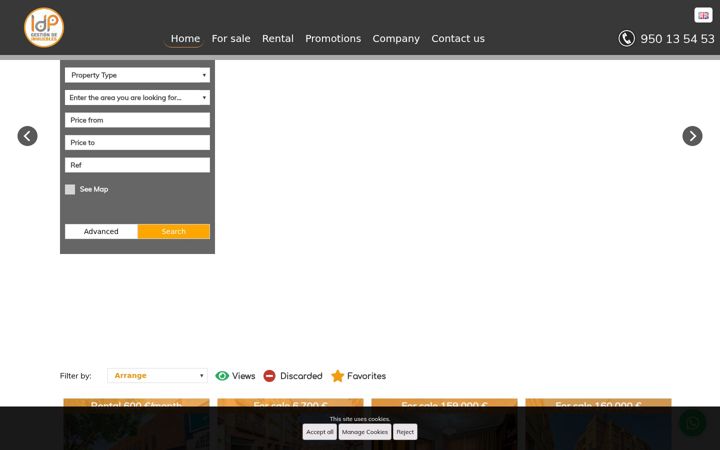Click the Favorites star icon
The image size is (720, 450).
click(338, 376)
